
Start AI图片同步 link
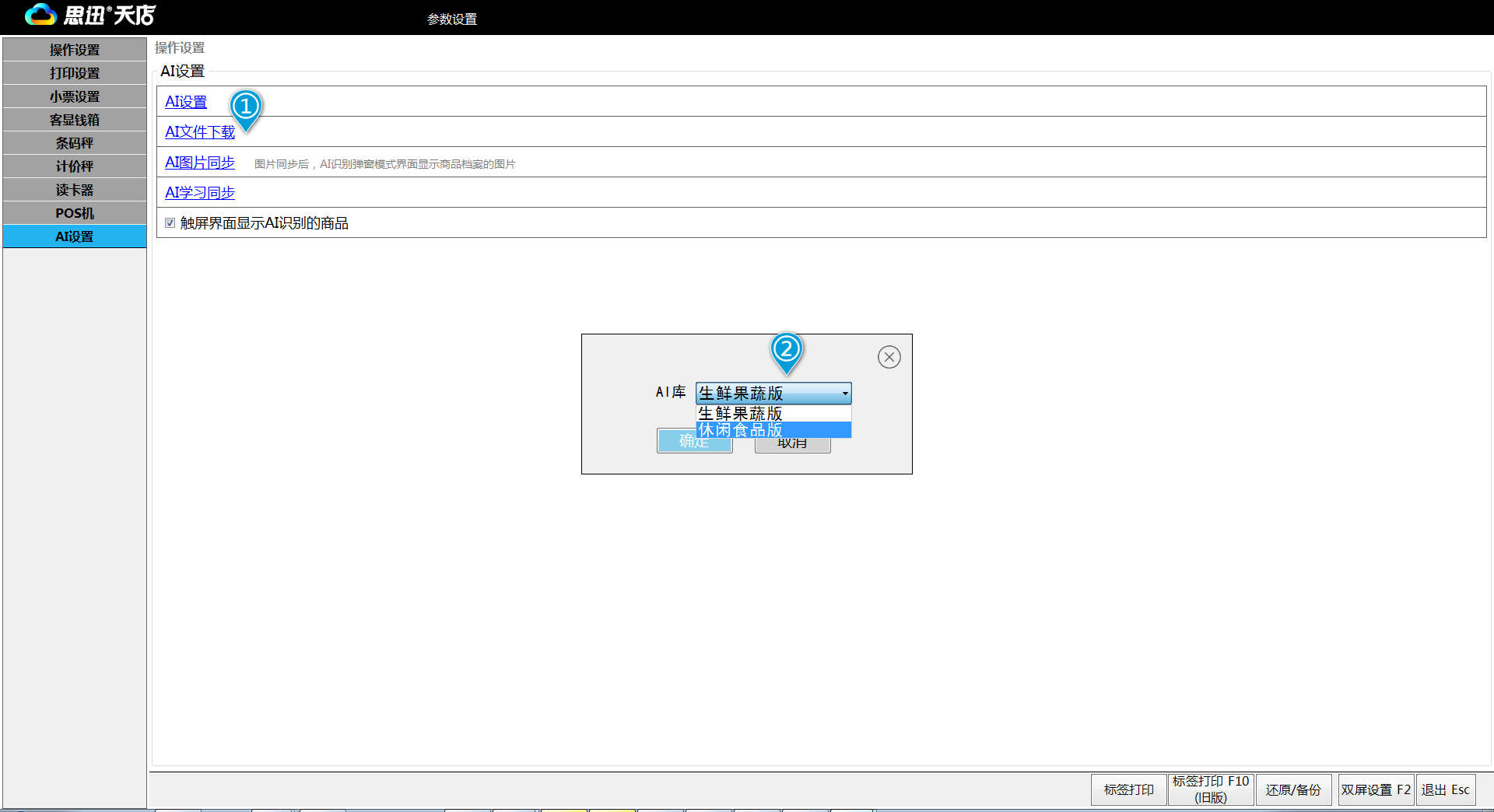(x=200, y=163)
